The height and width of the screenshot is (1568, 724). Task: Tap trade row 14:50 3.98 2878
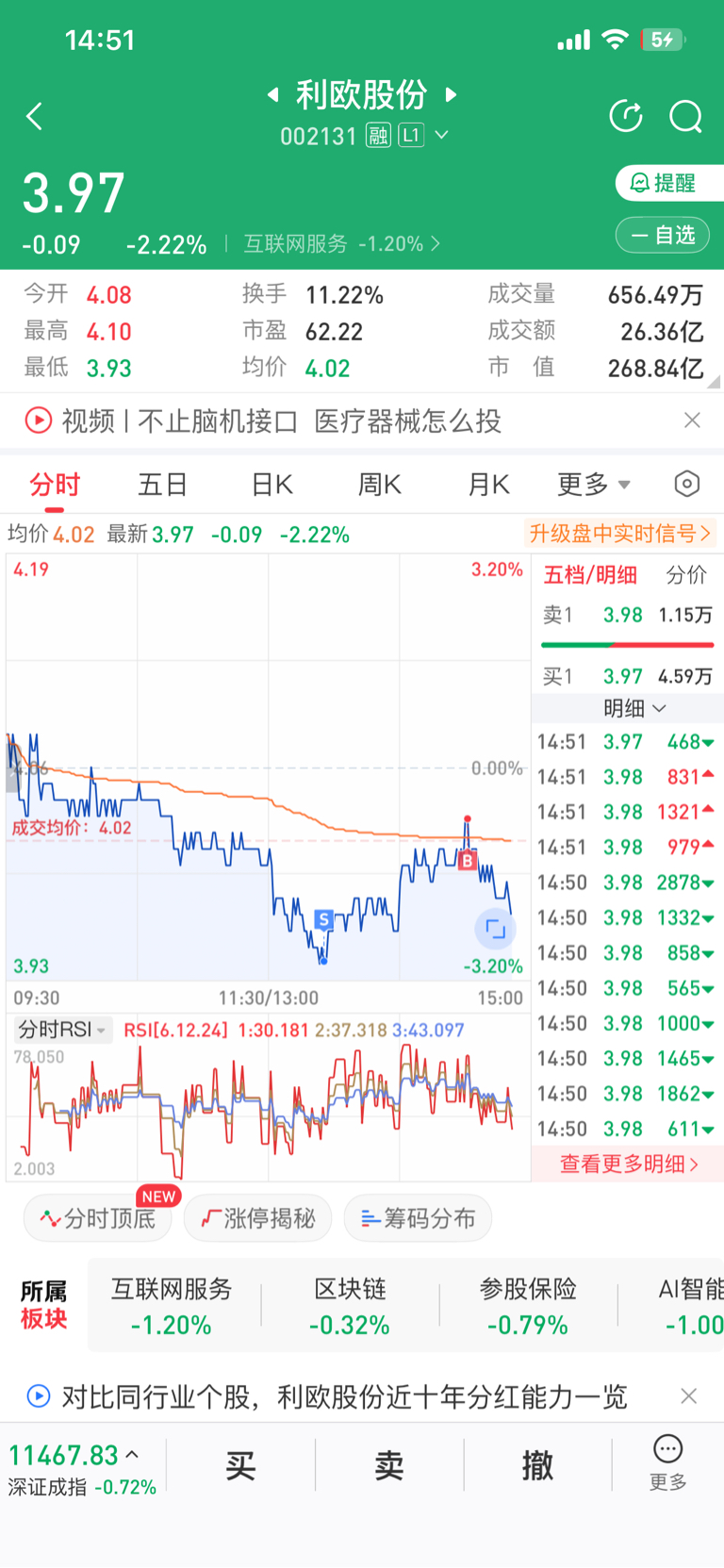[627, 883]
